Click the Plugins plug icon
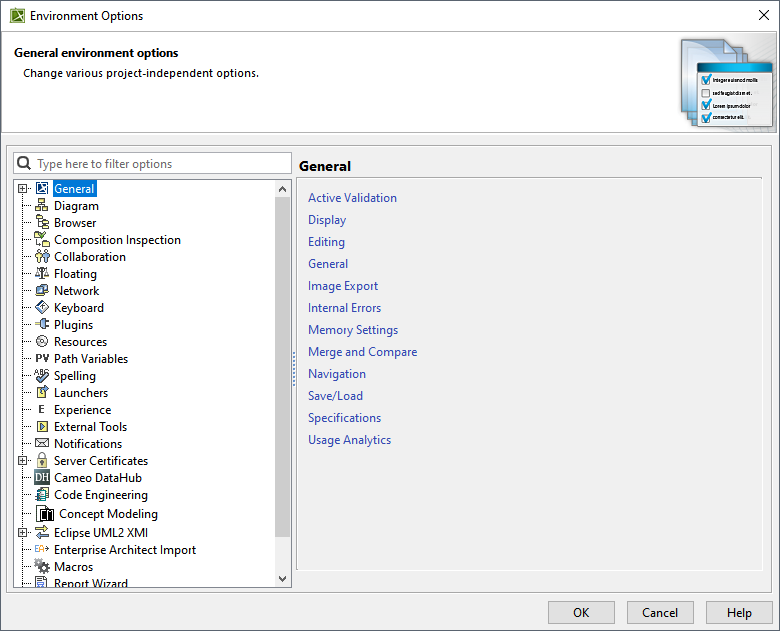This screenshot has width=780, height=631. tap(42, 325)
